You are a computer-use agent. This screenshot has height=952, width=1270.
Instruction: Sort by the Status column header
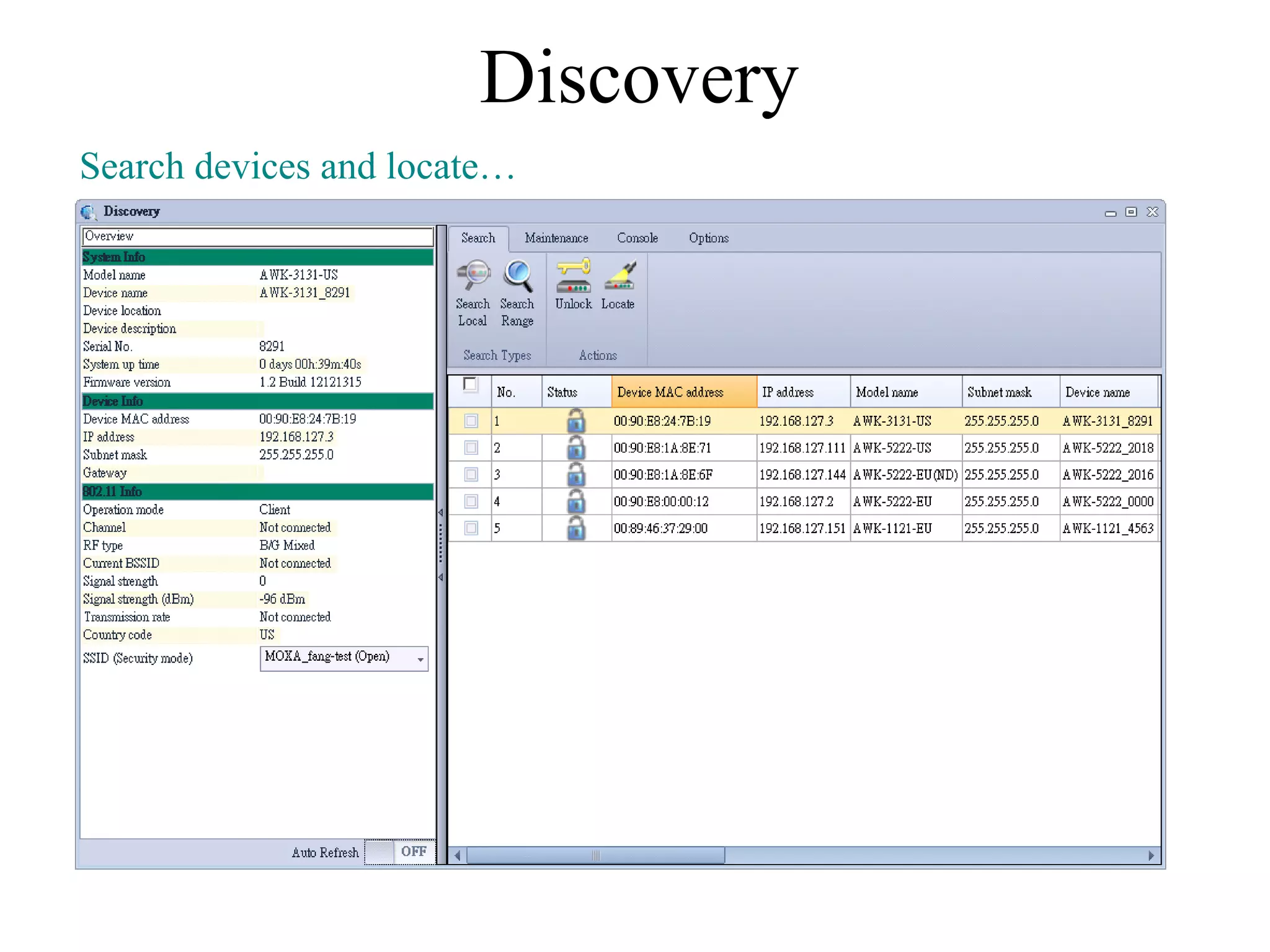click(577, 392)
